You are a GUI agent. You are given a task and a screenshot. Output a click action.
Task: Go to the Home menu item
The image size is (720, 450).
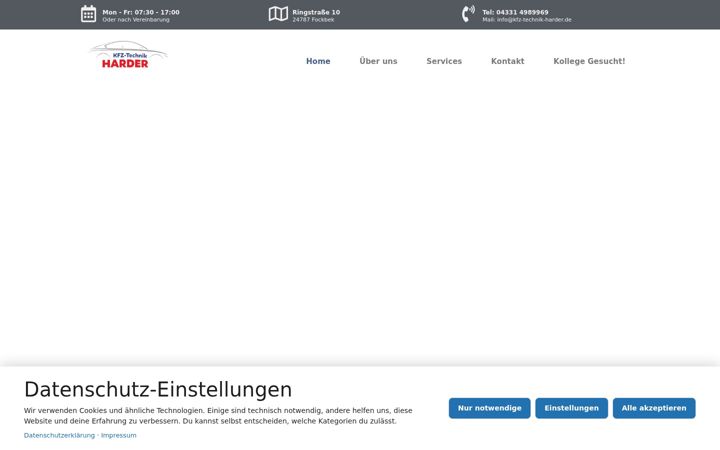pyautogui.click(x=318, y=61)
